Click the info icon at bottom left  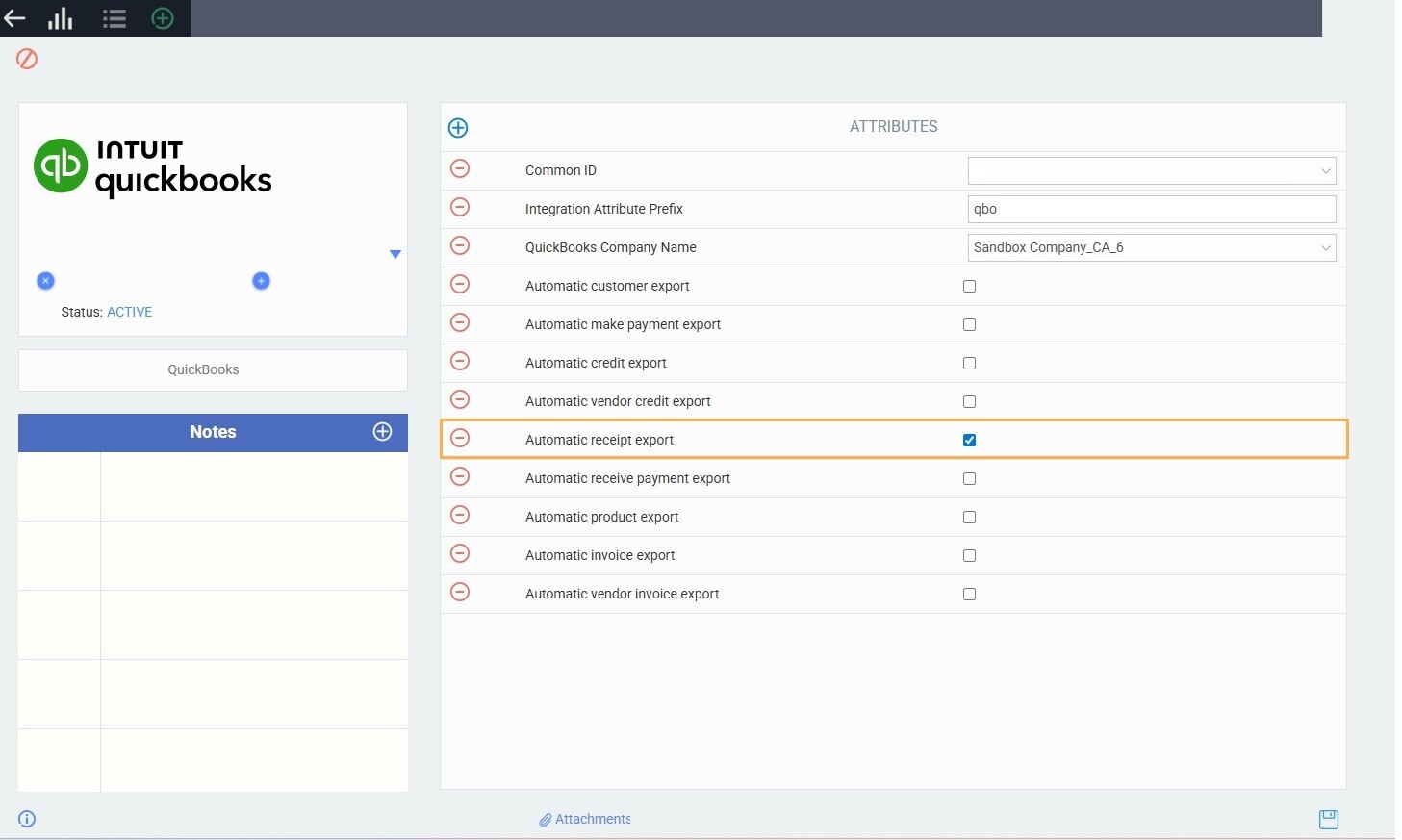27,819
